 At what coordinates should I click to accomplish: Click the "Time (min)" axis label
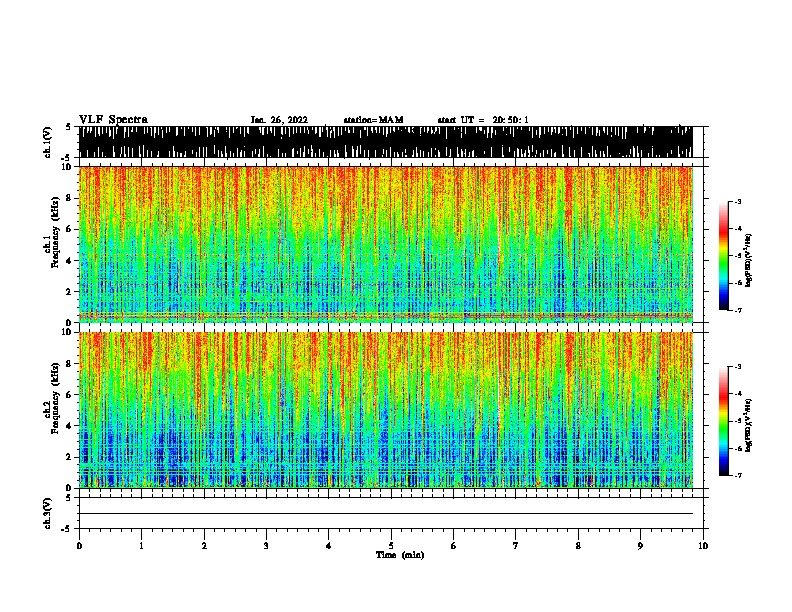[400, 555]
